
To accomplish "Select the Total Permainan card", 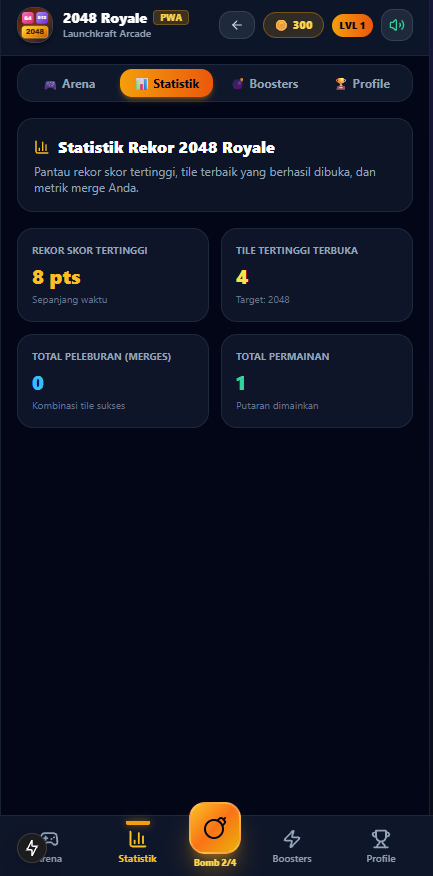I will [317, 381].
